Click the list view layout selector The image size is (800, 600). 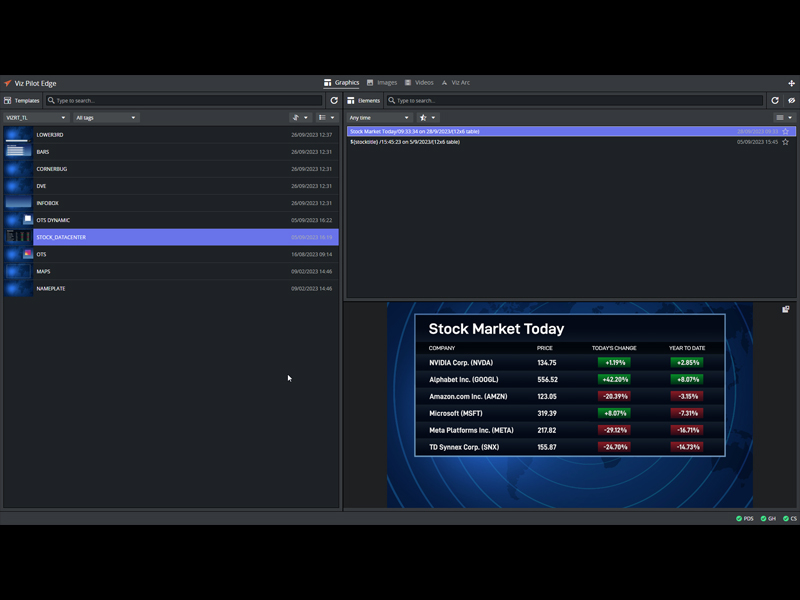[320, 117]
